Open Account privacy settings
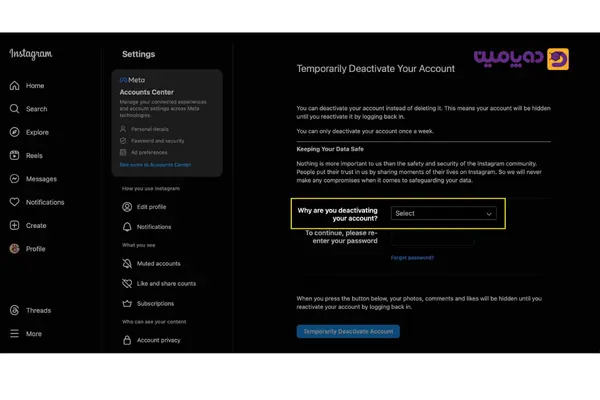This screenshot has width=600, height=400. coord(158,340)
